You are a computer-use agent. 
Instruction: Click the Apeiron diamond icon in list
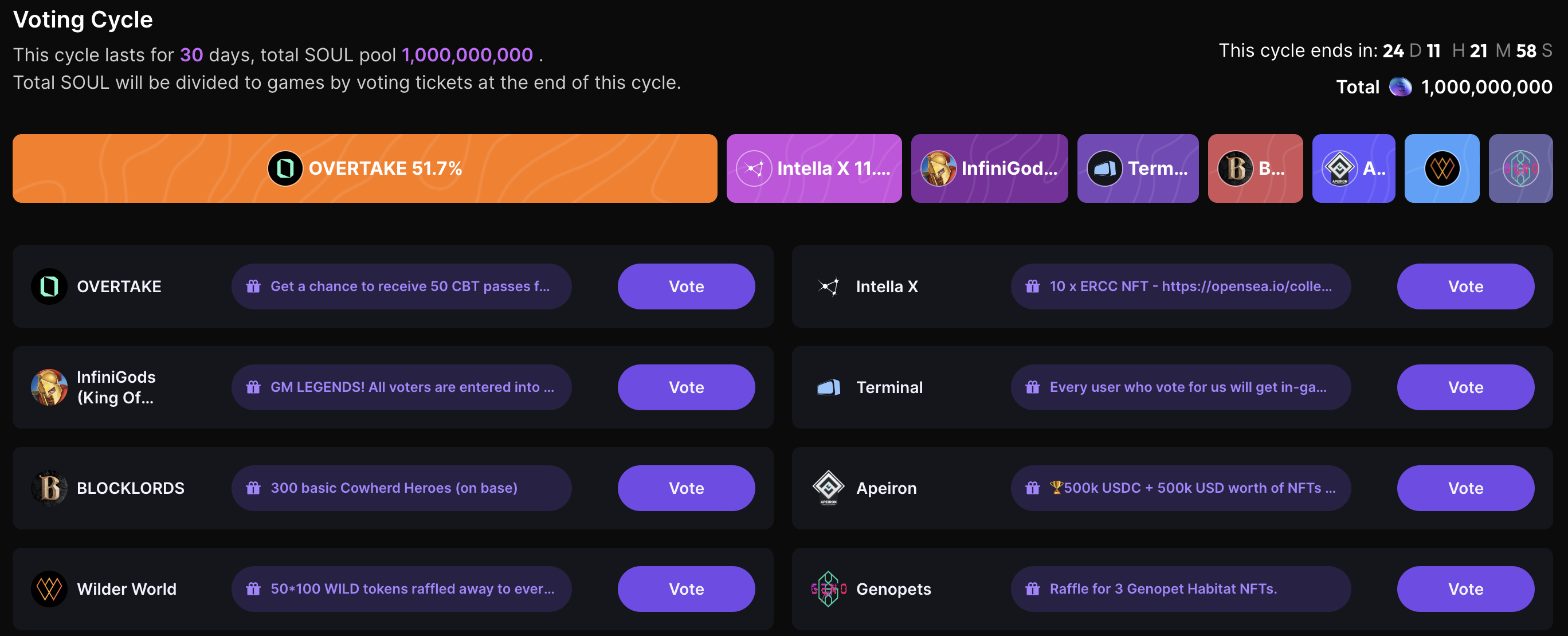(x=829, y=488)
